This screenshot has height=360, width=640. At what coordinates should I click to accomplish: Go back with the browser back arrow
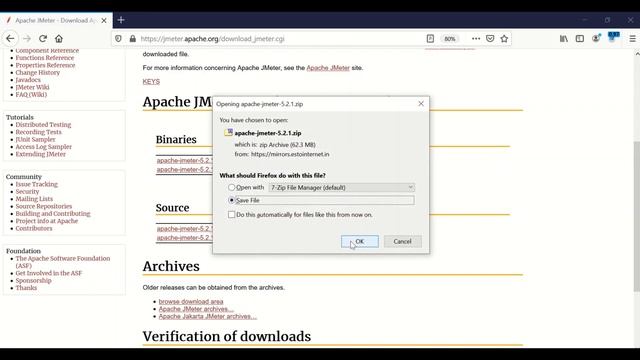pyautogui.click(x=10, y=39)
